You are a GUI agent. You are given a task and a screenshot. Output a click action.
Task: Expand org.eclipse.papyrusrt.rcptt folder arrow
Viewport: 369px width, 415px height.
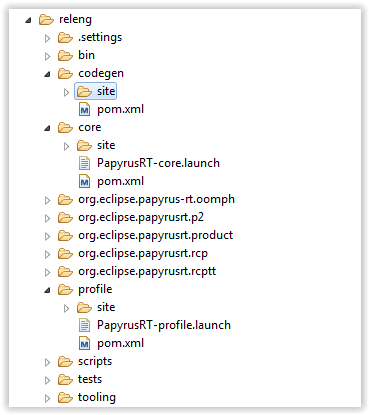[47, 272]
